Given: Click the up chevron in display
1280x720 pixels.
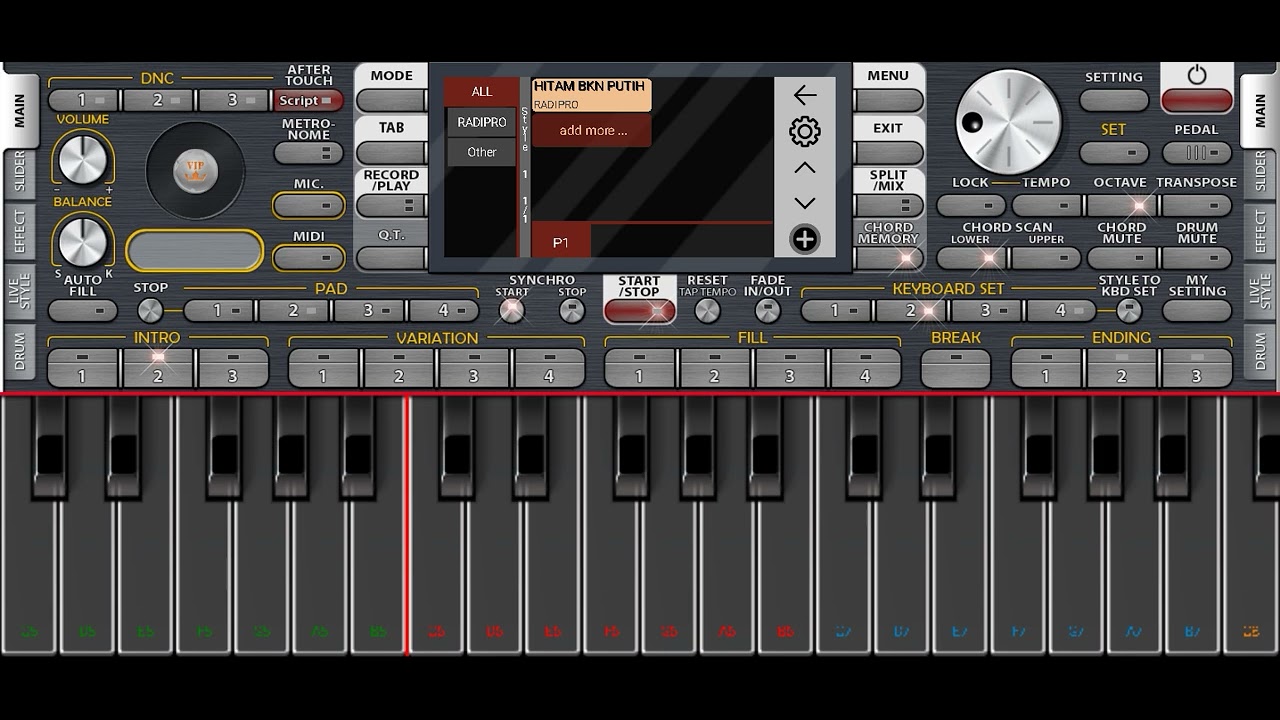Looking at the screenshot, I should (805, 168).
